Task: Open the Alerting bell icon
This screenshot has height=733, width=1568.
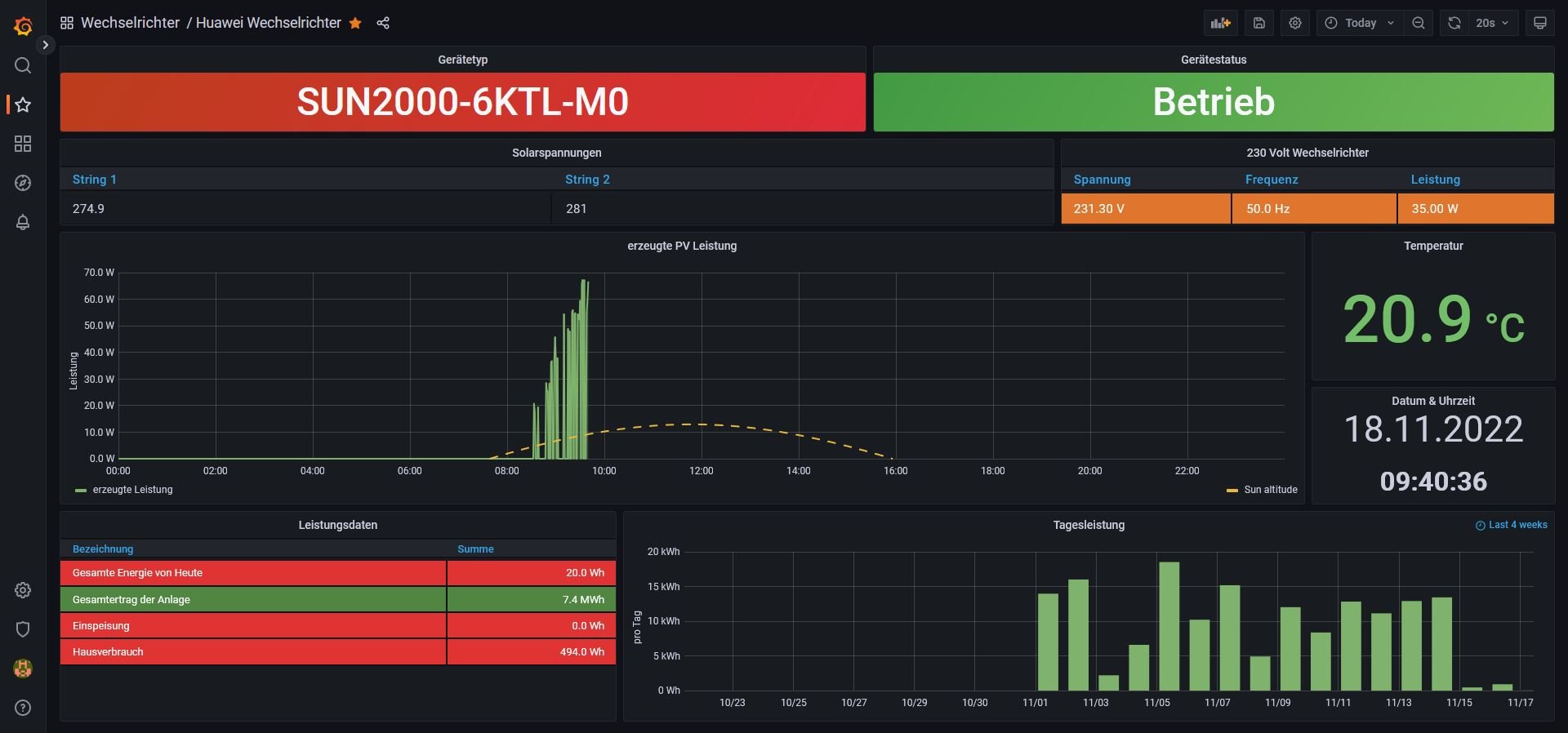Action: pos(23,222)
